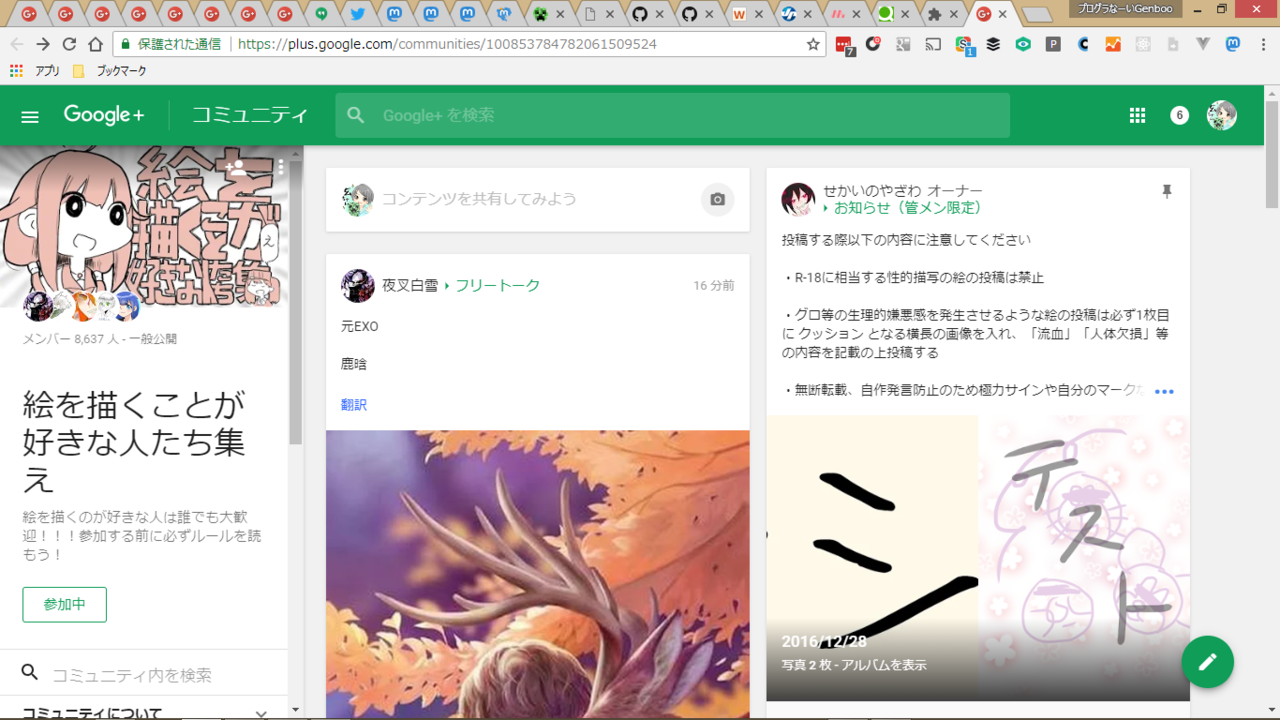Open your profile avatar in header
Image resolution: width=1280 pixels, height=720 pixels.
[1221, 116]
